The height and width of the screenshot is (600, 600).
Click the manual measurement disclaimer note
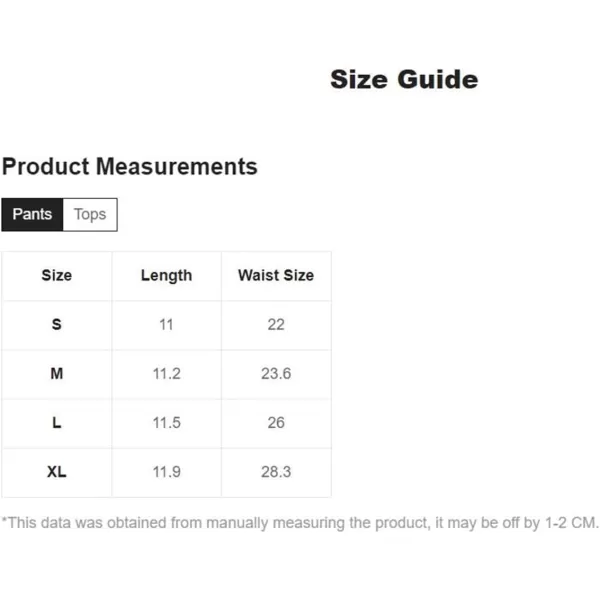(x=300, y=523)
